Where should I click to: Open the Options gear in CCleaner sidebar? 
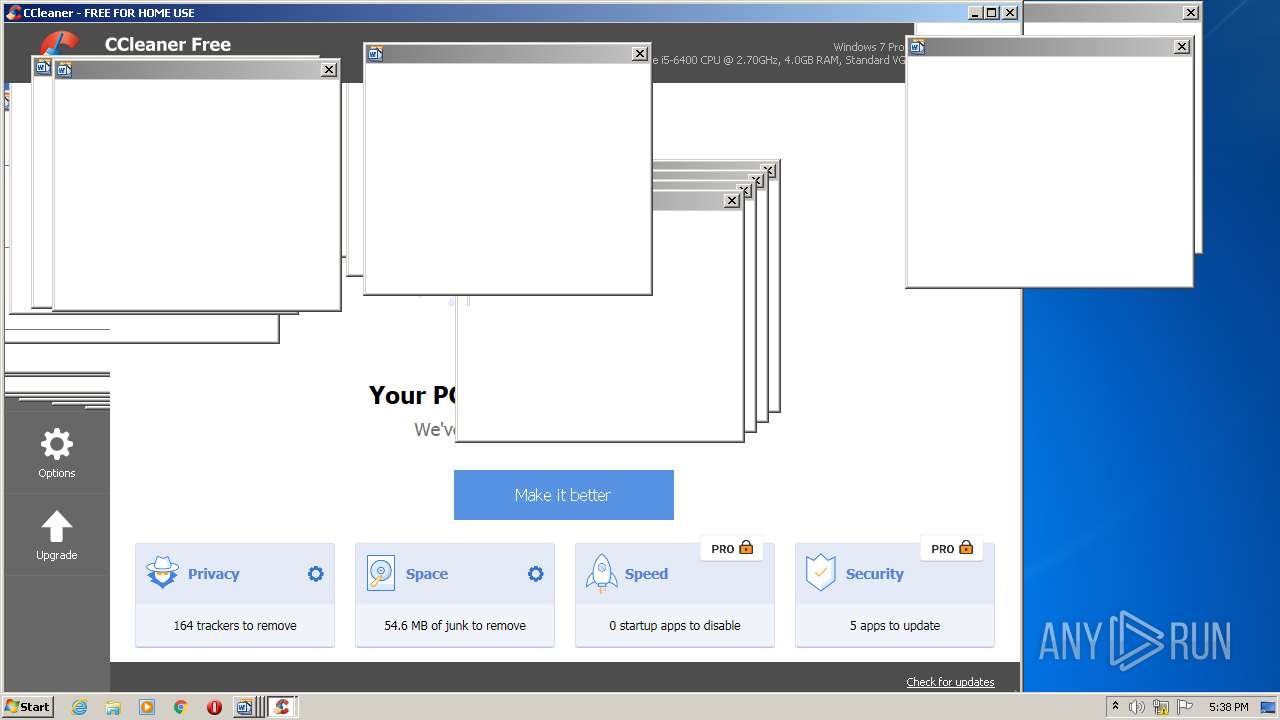(56, 444)
